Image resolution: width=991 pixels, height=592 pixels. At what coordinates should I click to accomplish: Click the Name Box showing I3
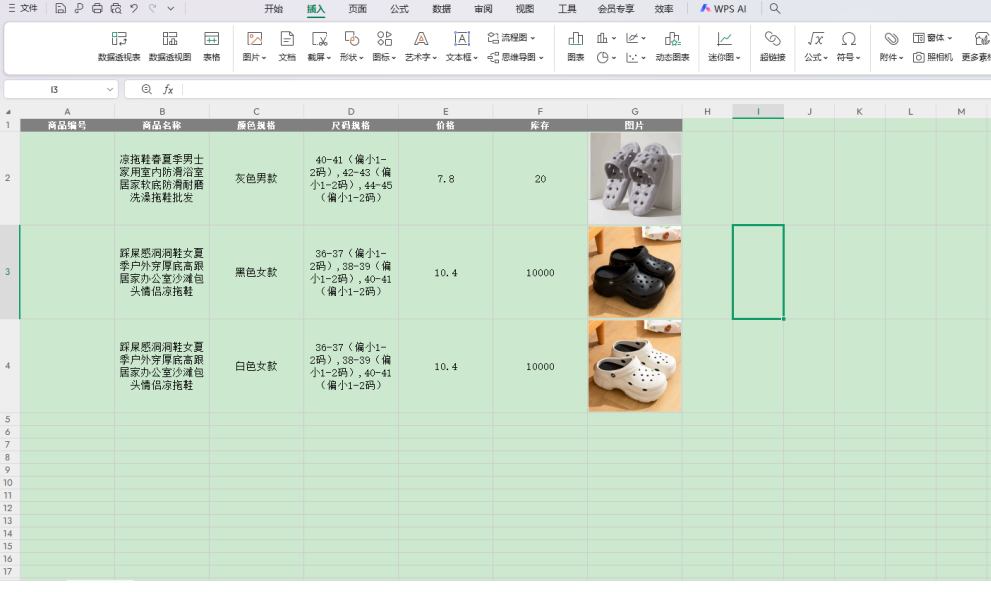click(x=54, y=90)
